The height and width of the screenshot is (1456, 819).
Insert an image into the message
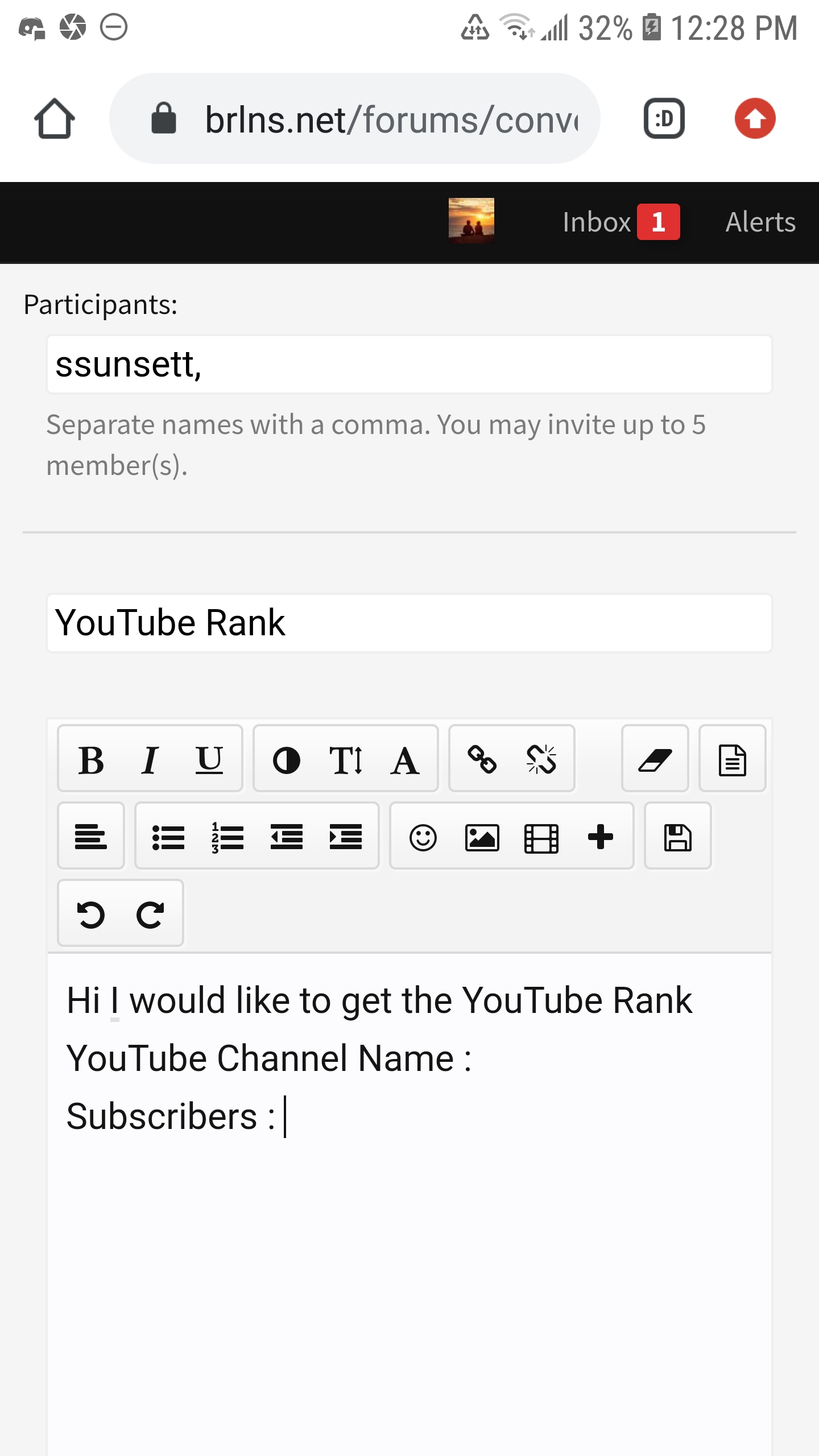482,837
